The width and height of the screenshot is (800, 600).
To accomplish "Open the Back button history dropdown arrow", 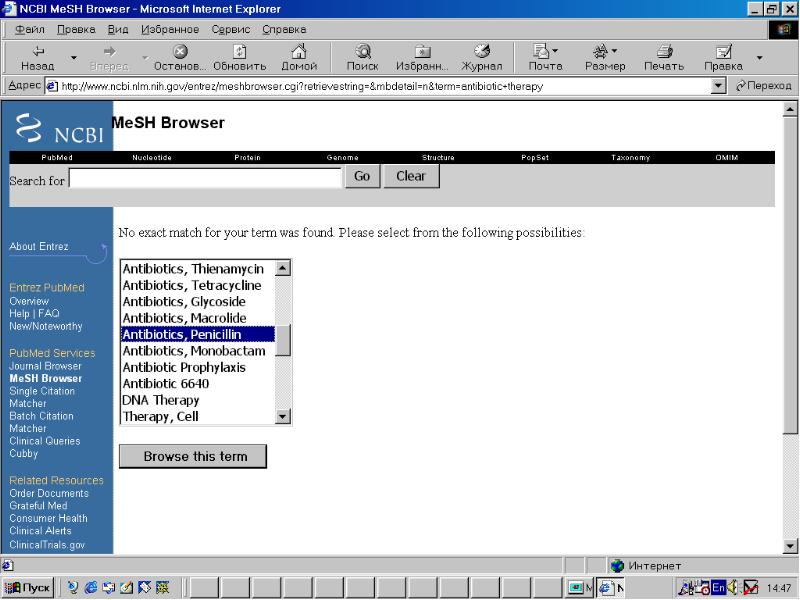I will point(73,58).
